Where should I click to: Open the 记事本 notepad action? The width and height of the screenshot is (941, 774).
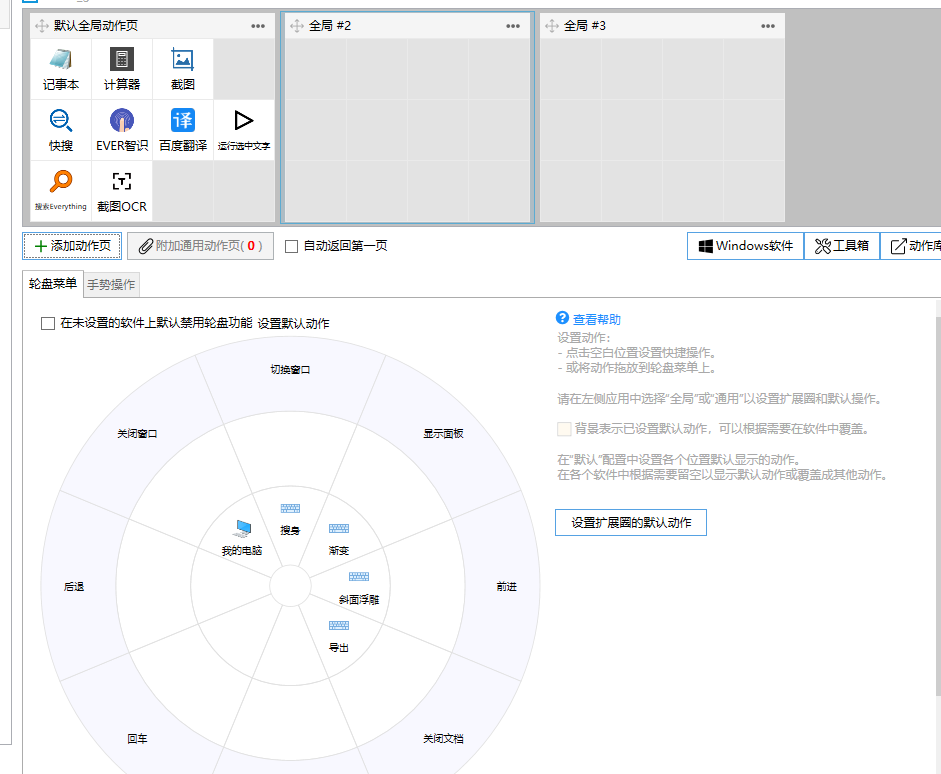[x=61, y=69]
